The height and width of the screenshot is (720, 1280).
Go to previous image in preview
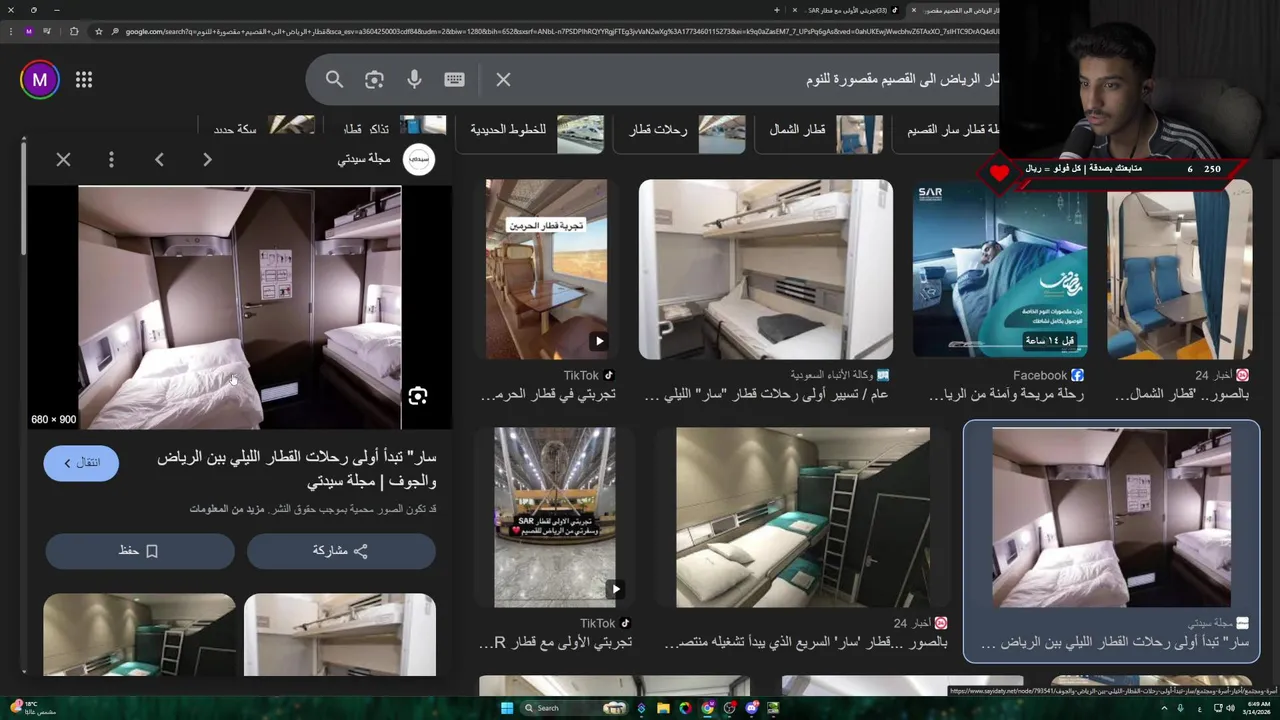click(x=159, y=159)
